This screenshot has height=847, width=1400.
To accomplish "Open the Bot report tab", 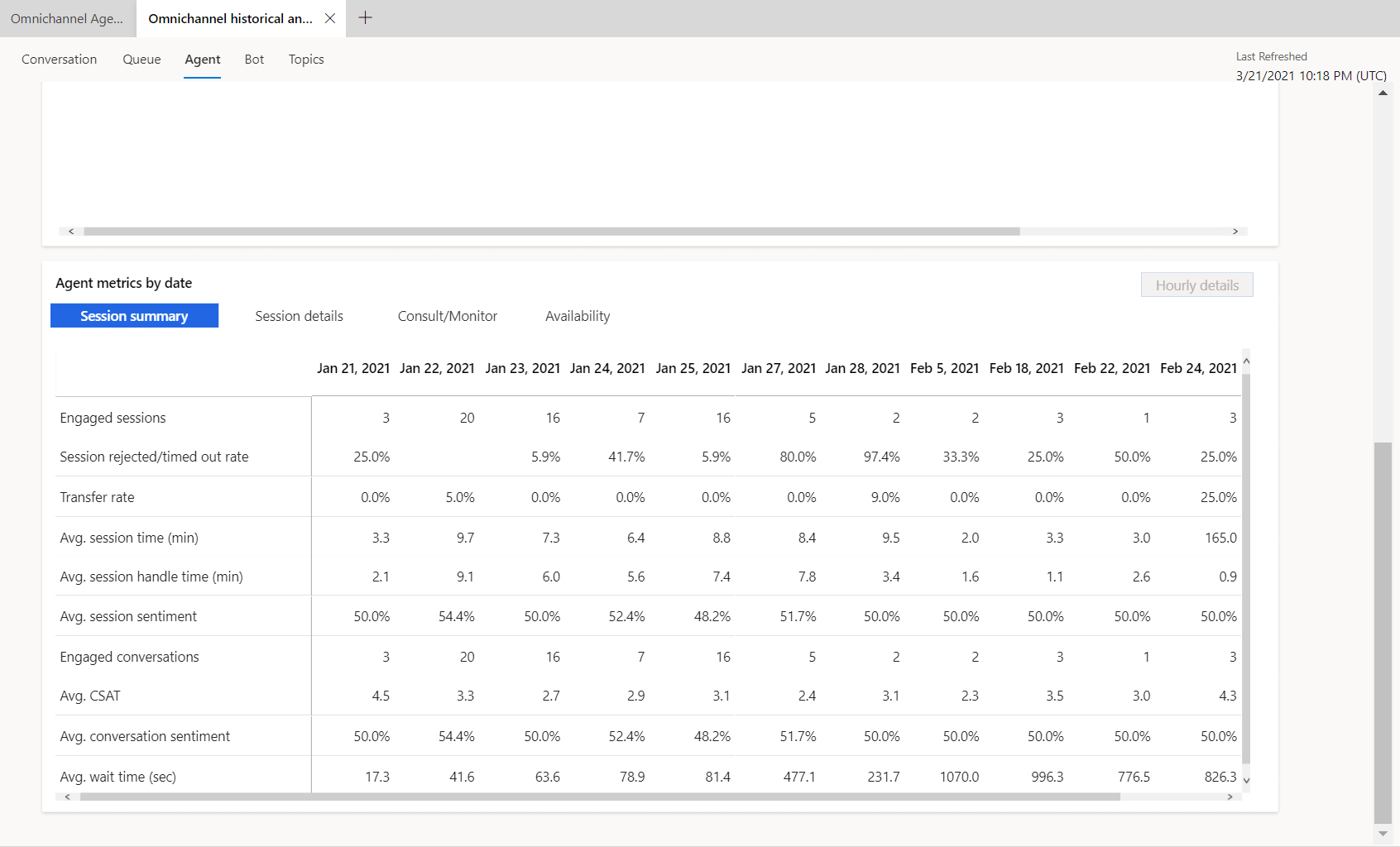I will [x=255, y=60].
